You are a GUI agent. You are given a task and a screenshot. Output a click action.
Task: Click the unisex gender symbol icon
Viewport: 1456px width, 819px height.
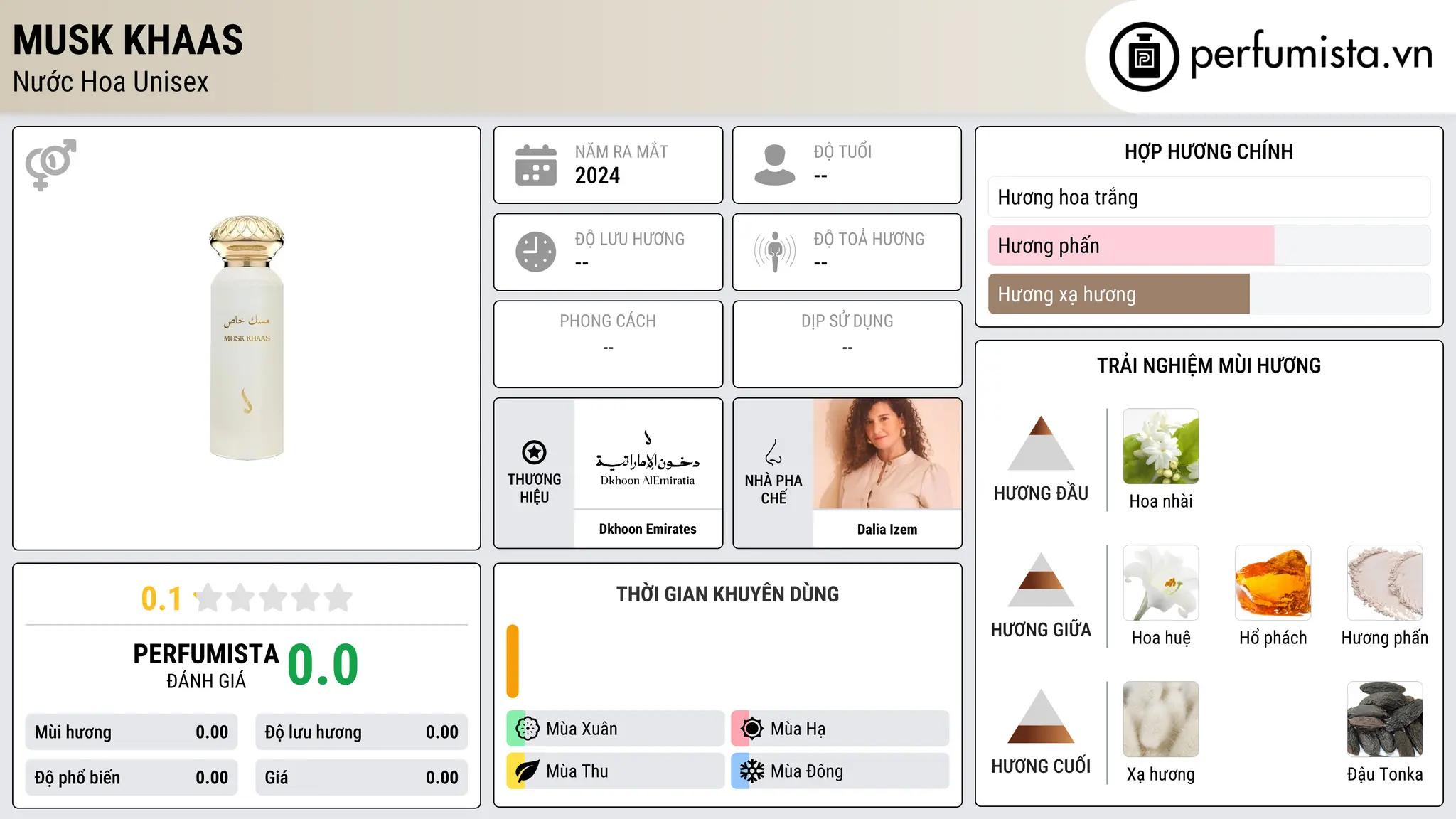point(50,164)
